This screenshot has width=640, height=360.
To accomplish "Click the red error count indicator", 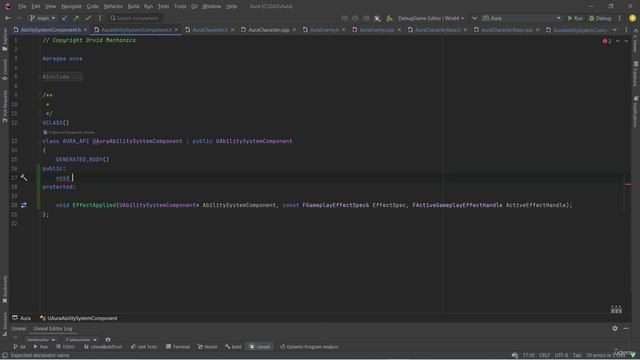I will [607, 41].
